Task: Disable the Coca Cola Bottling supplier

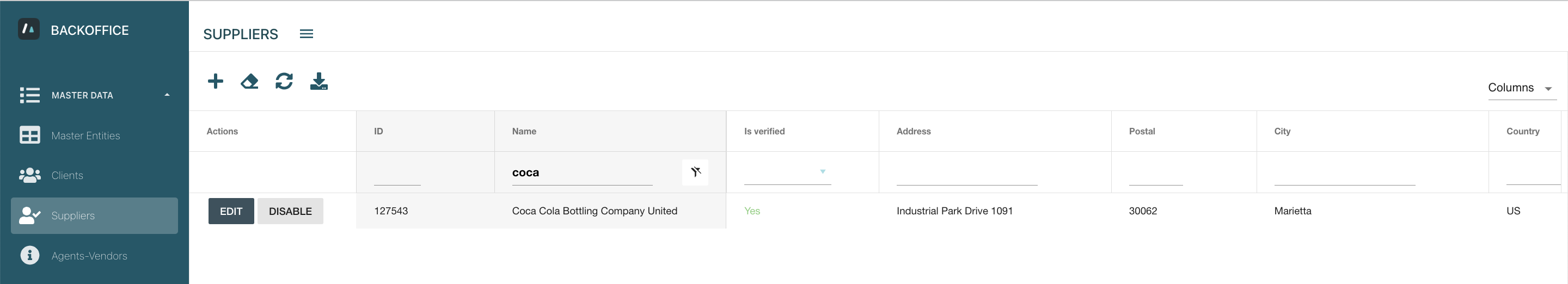Action: pos(290,211)
